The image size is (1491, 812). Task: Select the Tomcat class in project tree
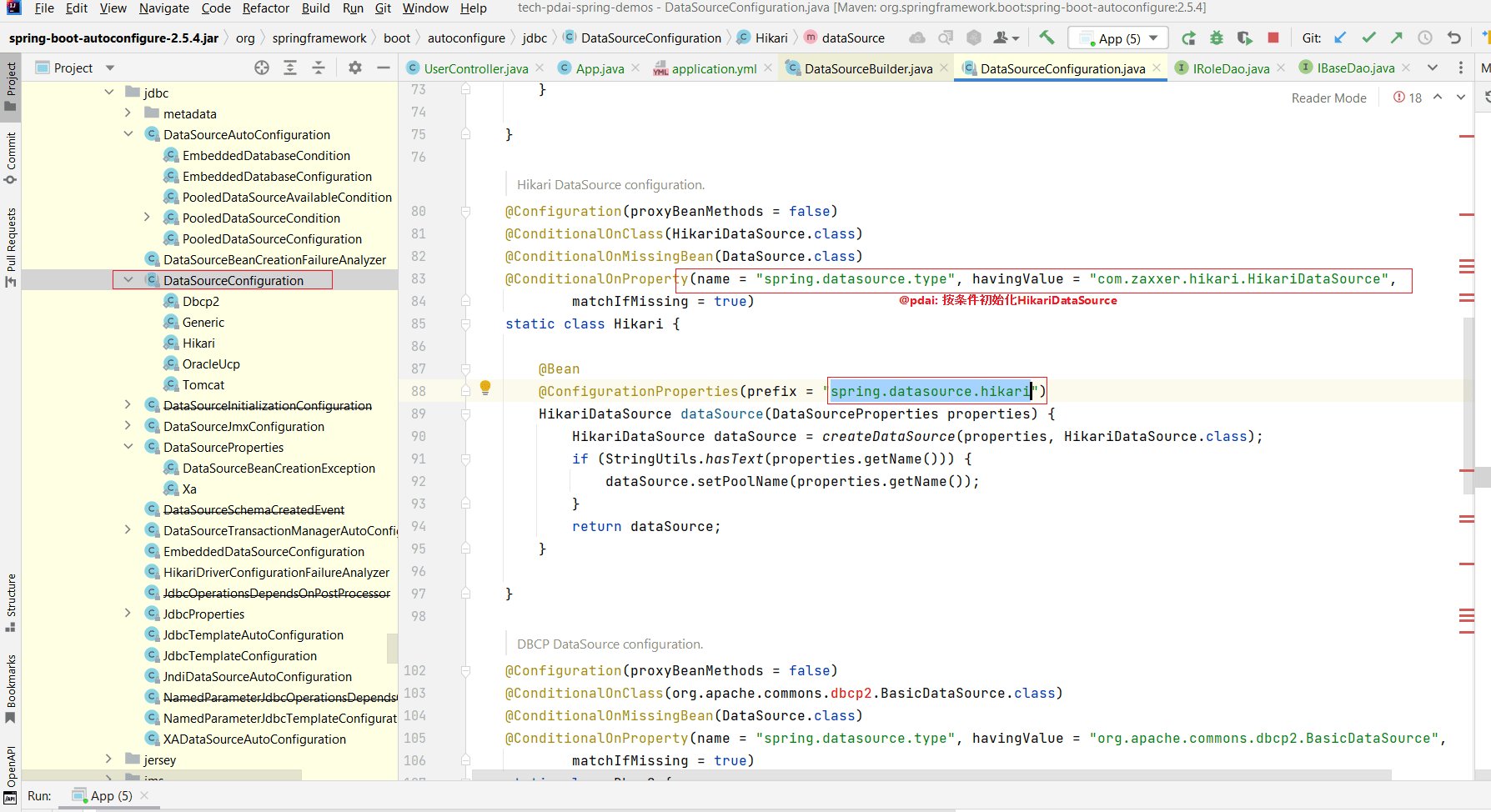[x=203, y=384]
